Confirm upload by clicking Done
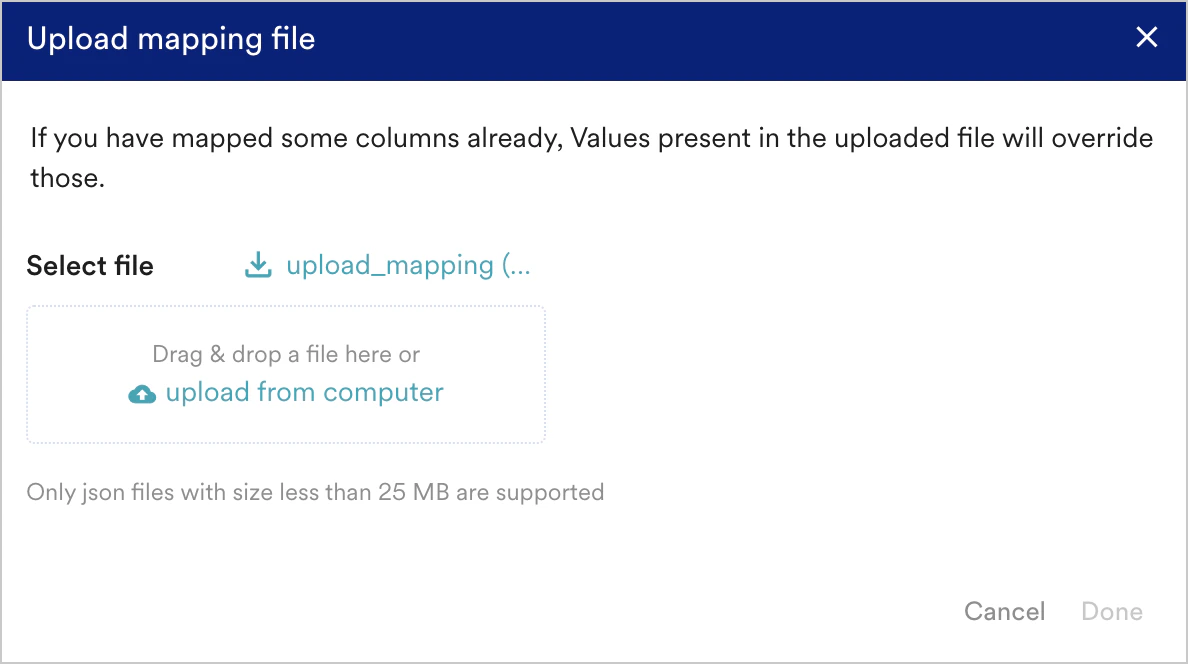This screenshot has height=664, width=1188. pos(1111,611)
